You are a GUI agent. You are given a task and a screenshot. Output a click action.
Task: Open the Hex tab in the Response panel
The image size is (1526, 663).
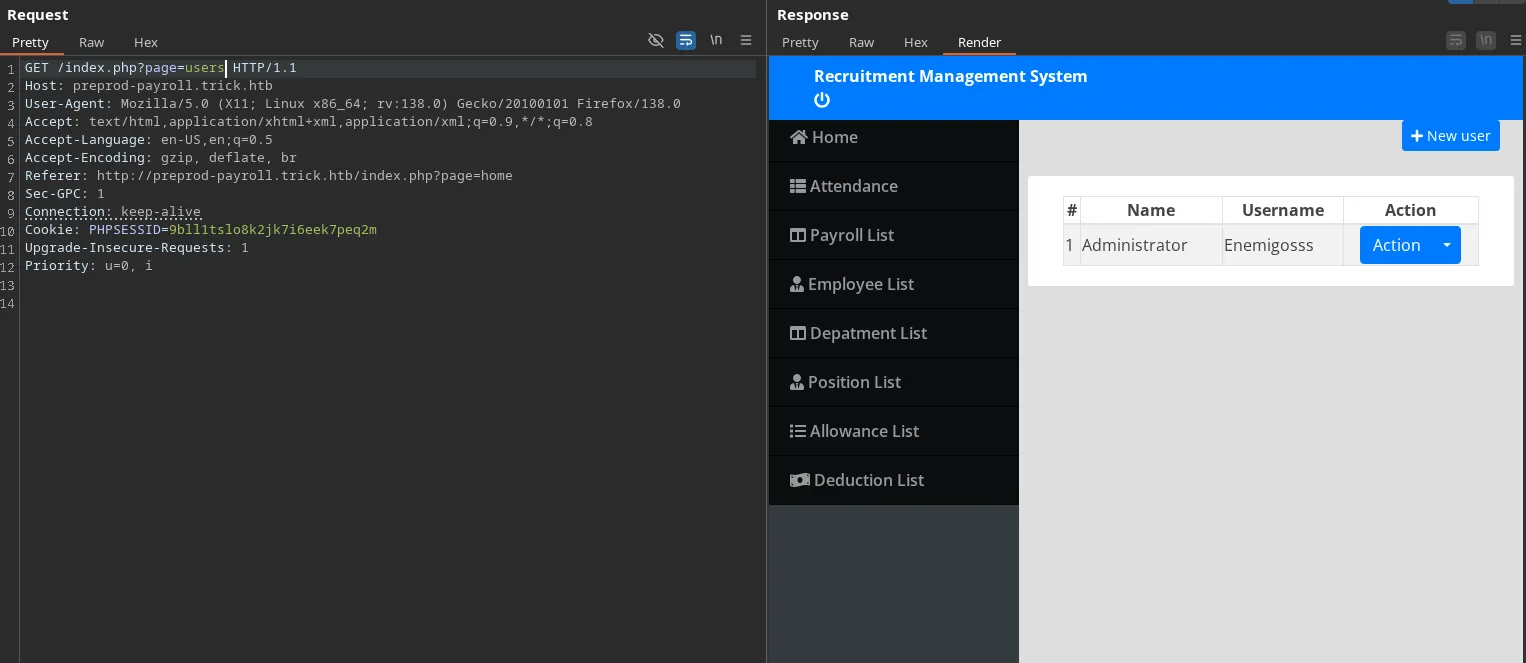pyautogui.click(x=915, y=42)
